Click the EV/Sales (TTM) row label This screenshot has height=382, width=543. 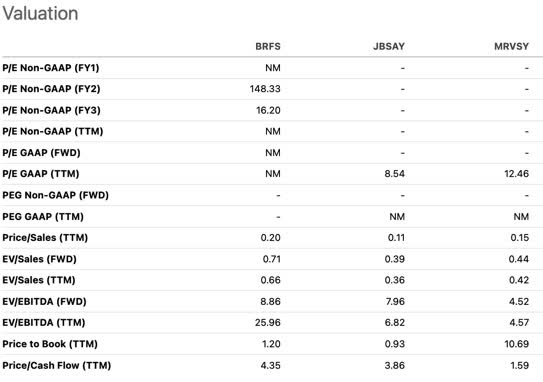pyautogui.click(x=39, y=280)
